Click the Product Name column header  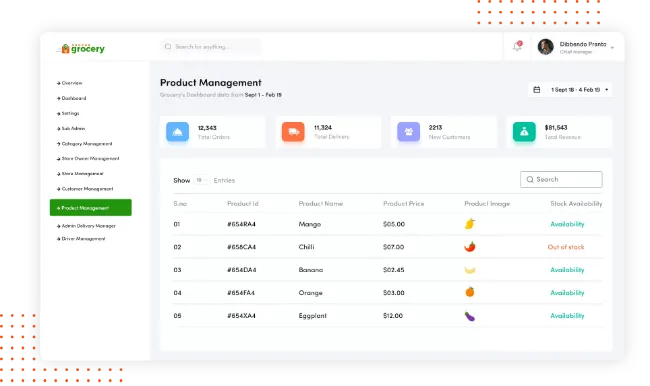(x=320, y=204)
